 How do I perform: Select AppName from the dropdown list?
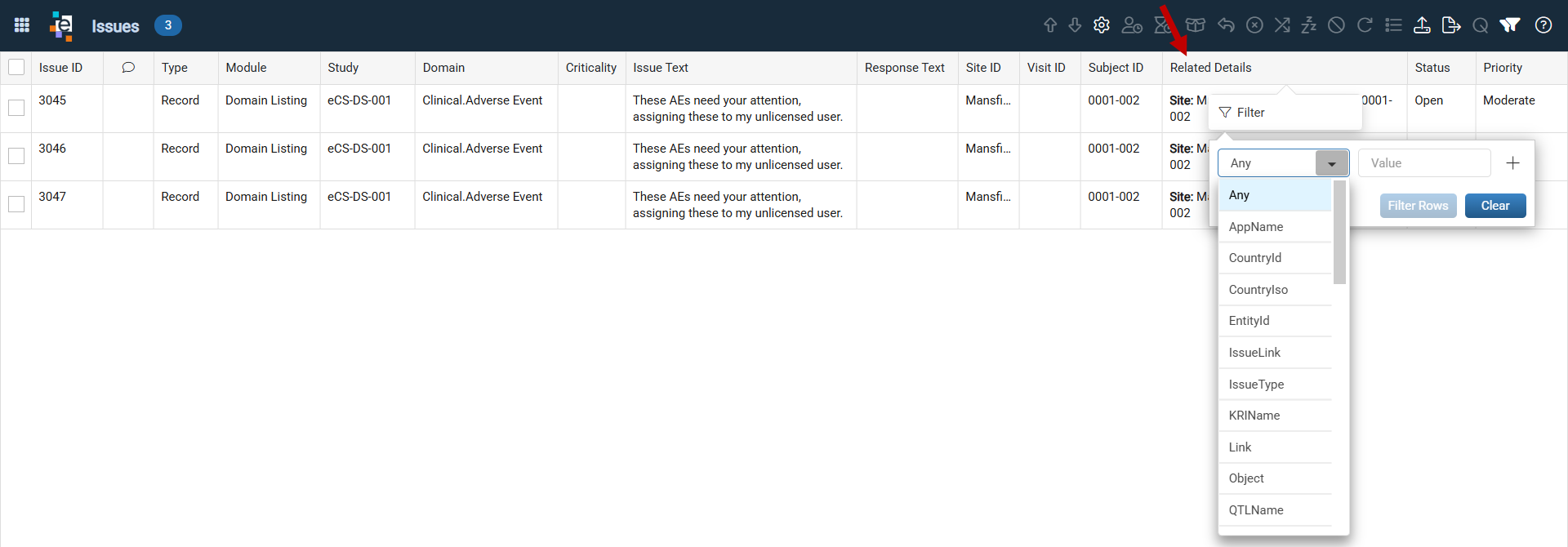click(x=1275, y=227)
